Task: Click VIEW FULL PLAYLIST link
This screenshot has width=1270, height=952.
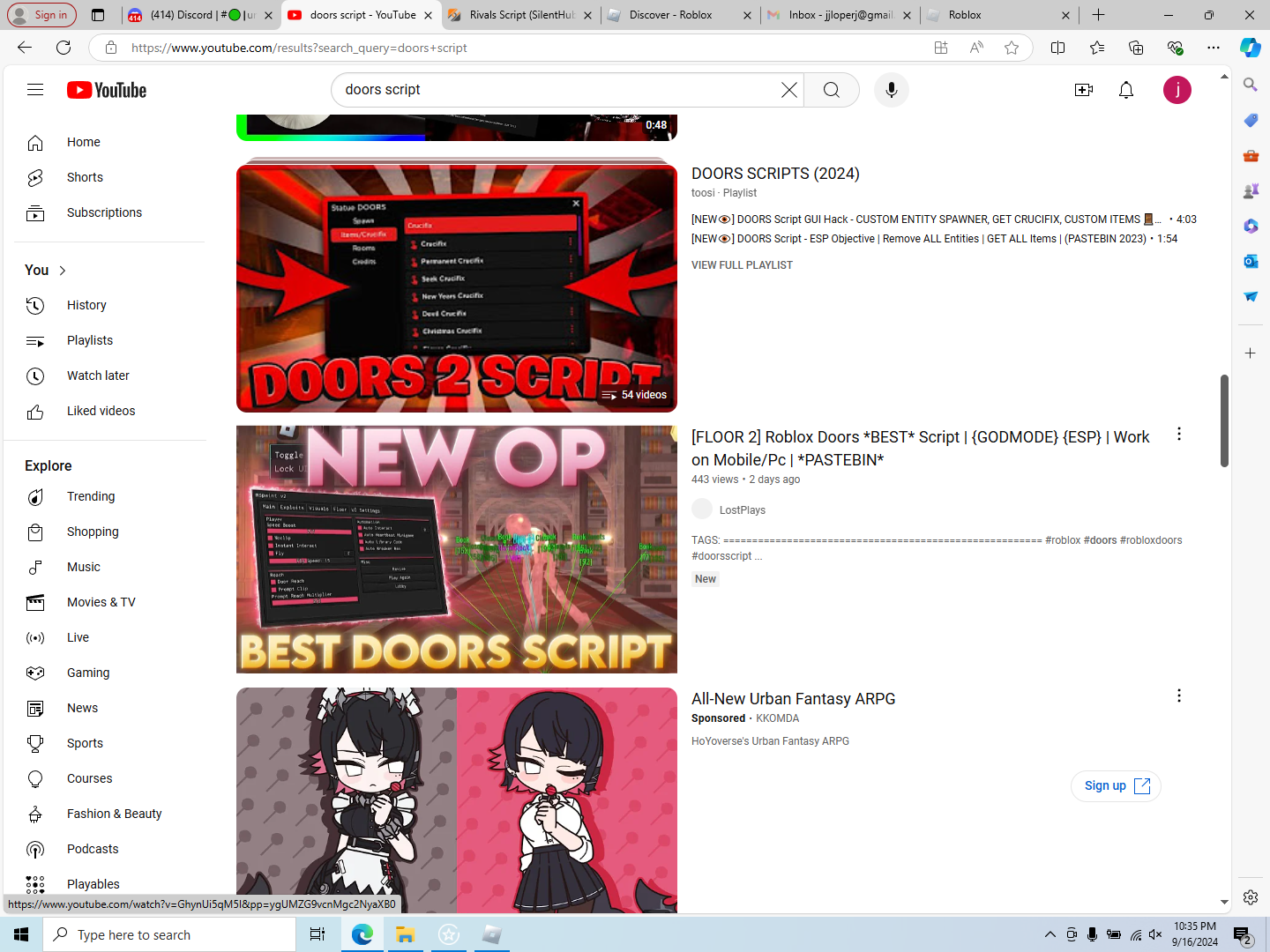Action: (742, 265)
